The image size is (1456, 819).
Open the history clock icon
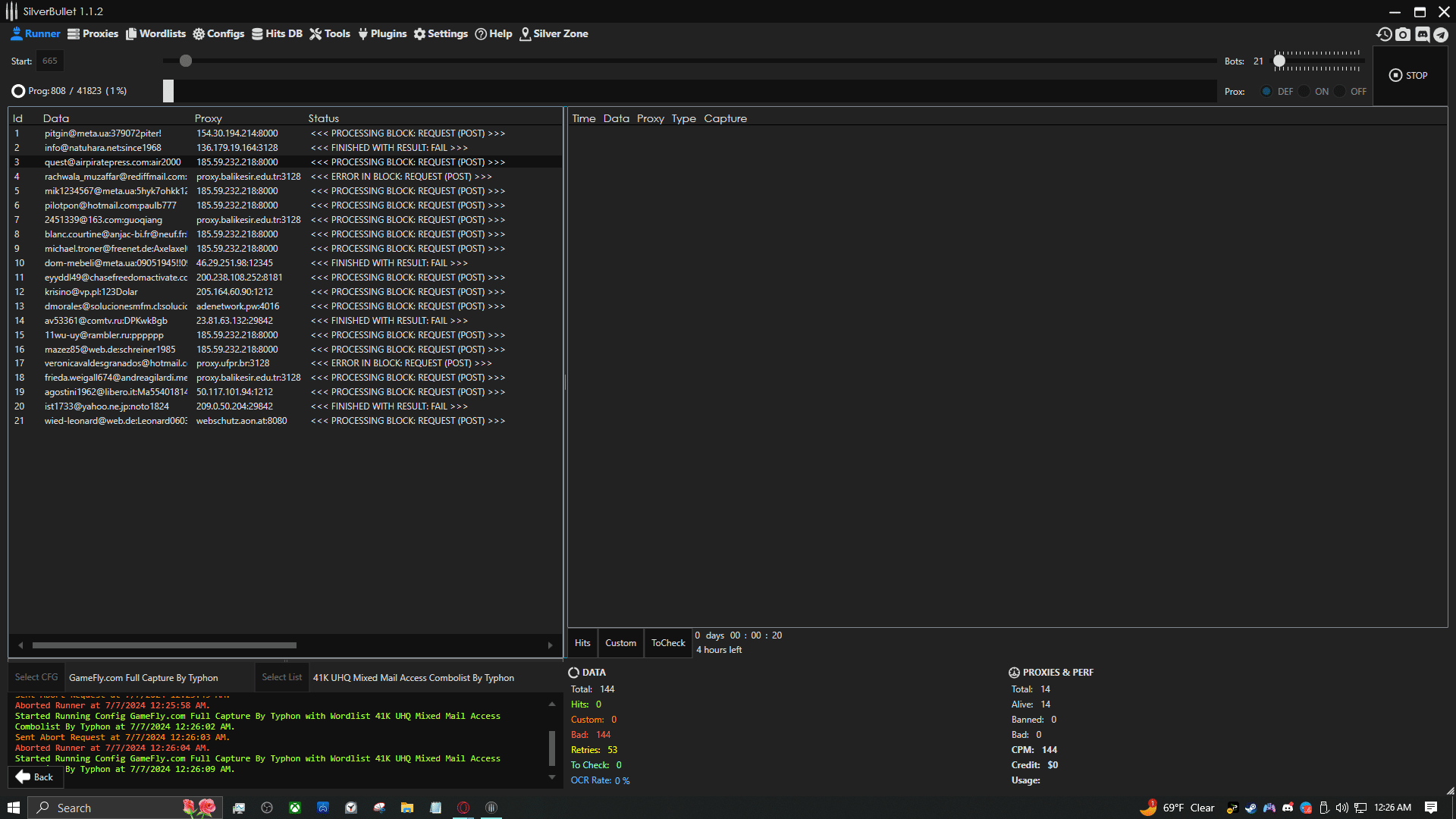point(1384,34)
